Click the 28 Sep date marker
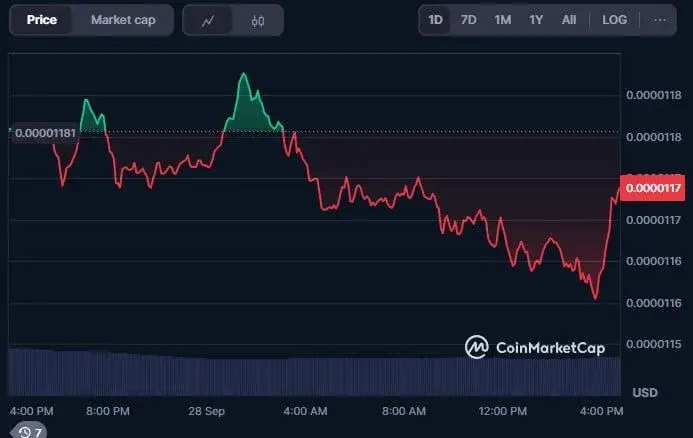Screen dimensions: 693x438 click(207, 411)
